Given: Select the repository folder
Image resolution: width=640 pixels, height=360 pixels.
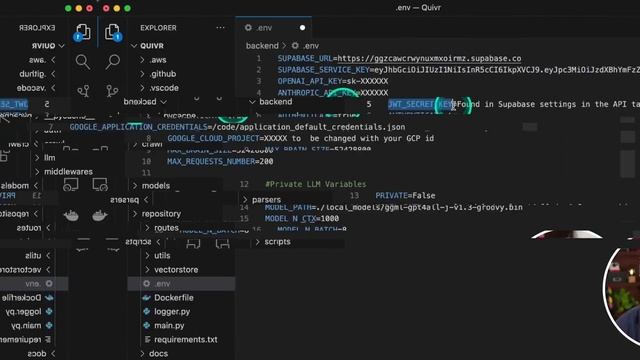Looking at the screenshot, I should (161, 214).
